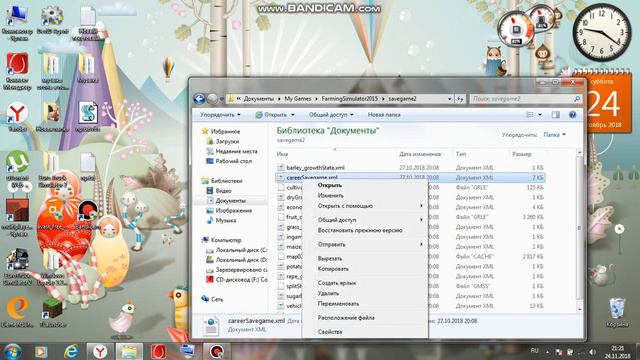The width and height of the screenshot is (640, 360).
Task: Click the Новая папка toolbar button
Action: 384,115
